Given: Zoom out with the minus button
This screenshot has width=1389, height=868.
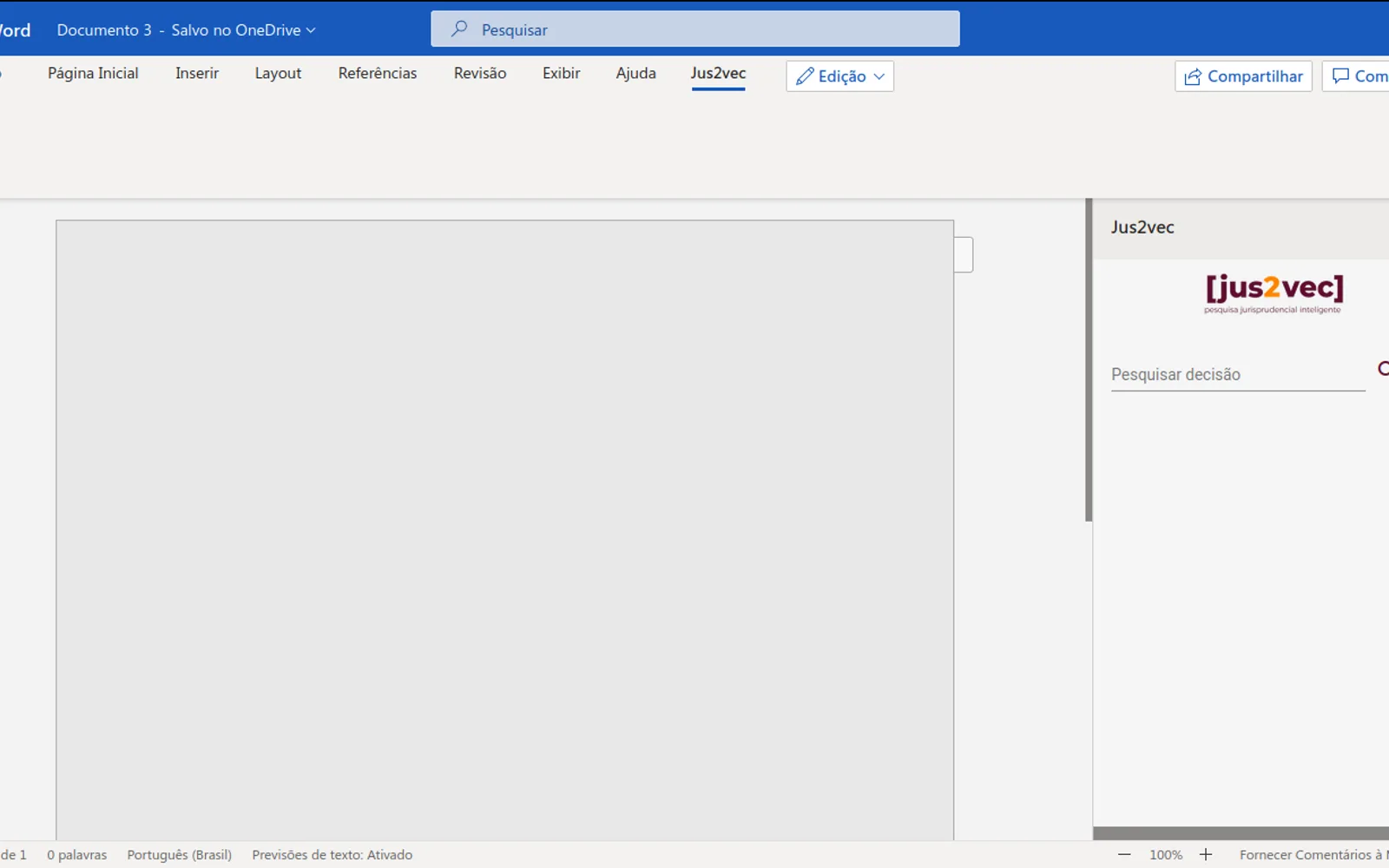Looking at the screenshot, I should [x=1124, y=855].
